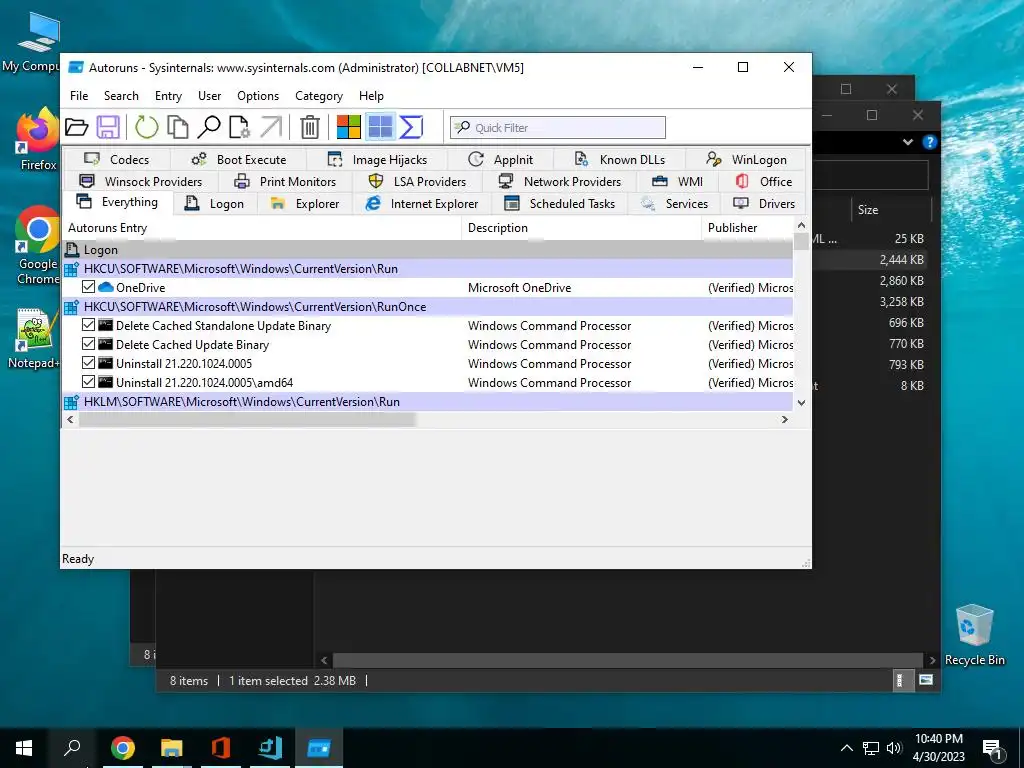The width and height of the screenshot is (1024, 768).
Task: Open the File menu
Action: pyautogui.click(x=79, y=96)
